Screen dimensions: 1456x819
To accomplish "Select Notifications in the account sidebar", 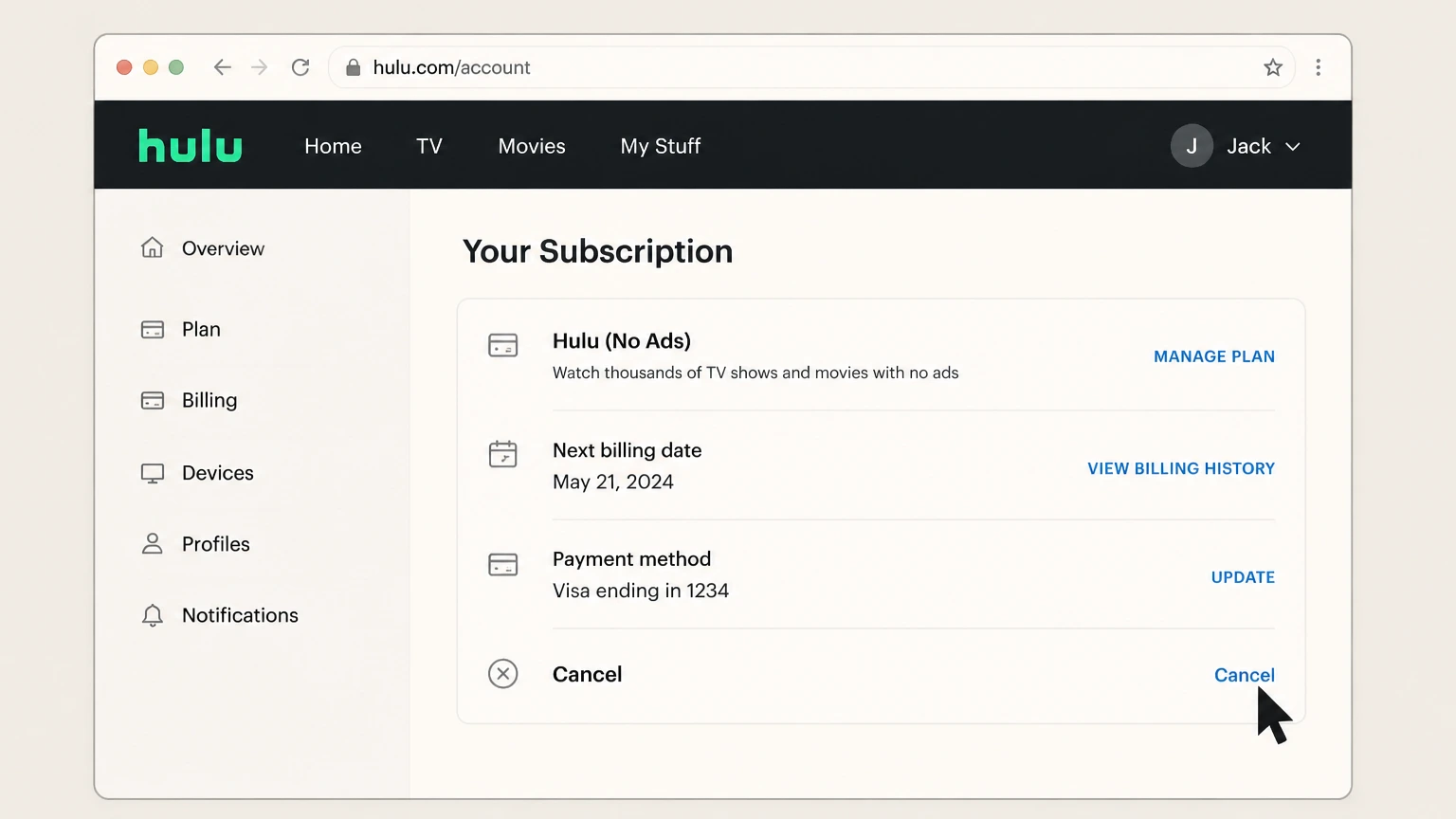I will (240, 615).
